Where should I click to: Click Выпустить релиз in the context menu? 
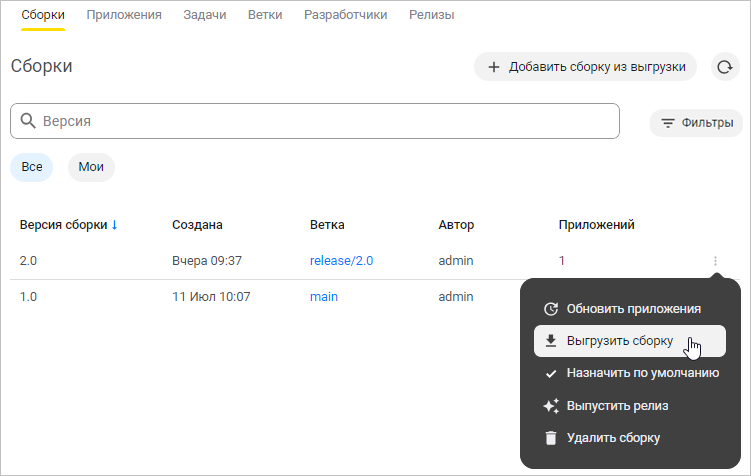click(616, 405)
